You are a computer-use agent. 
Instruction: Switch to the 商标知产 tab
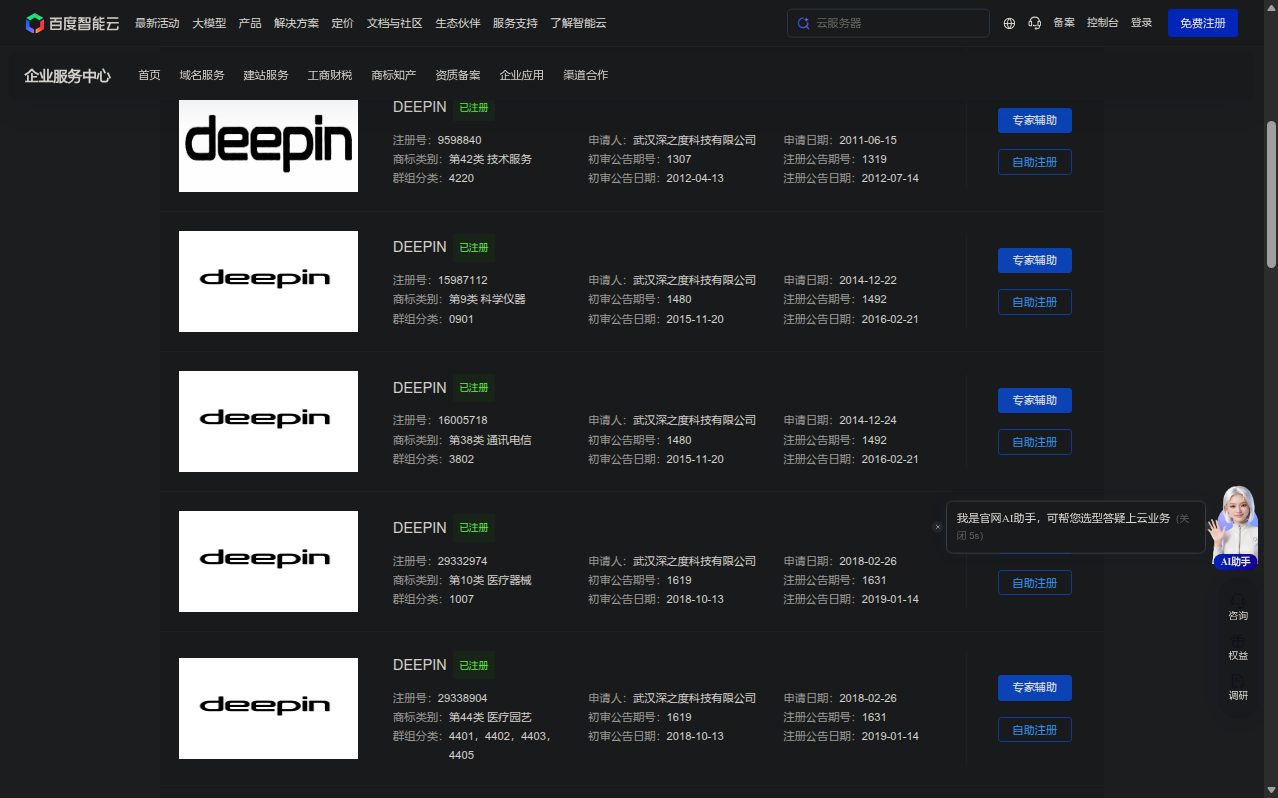(394, 75)
